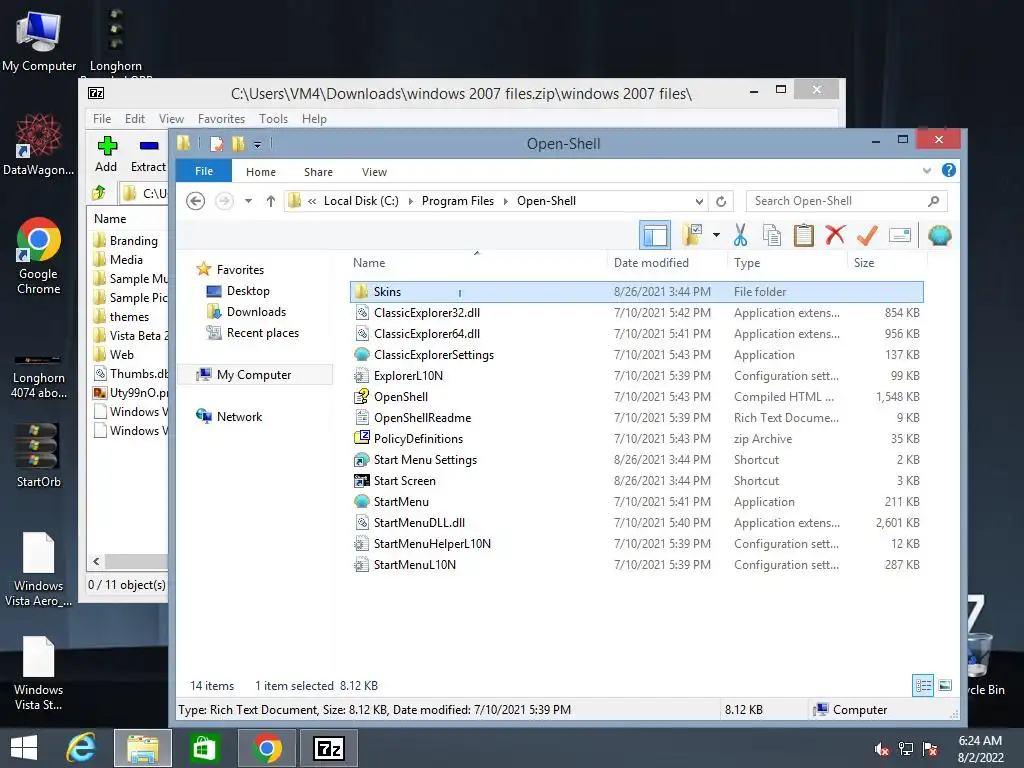Click the folder options toolbar icon
The width and height of the screenshot is (1024, 768).
[692, 235]
